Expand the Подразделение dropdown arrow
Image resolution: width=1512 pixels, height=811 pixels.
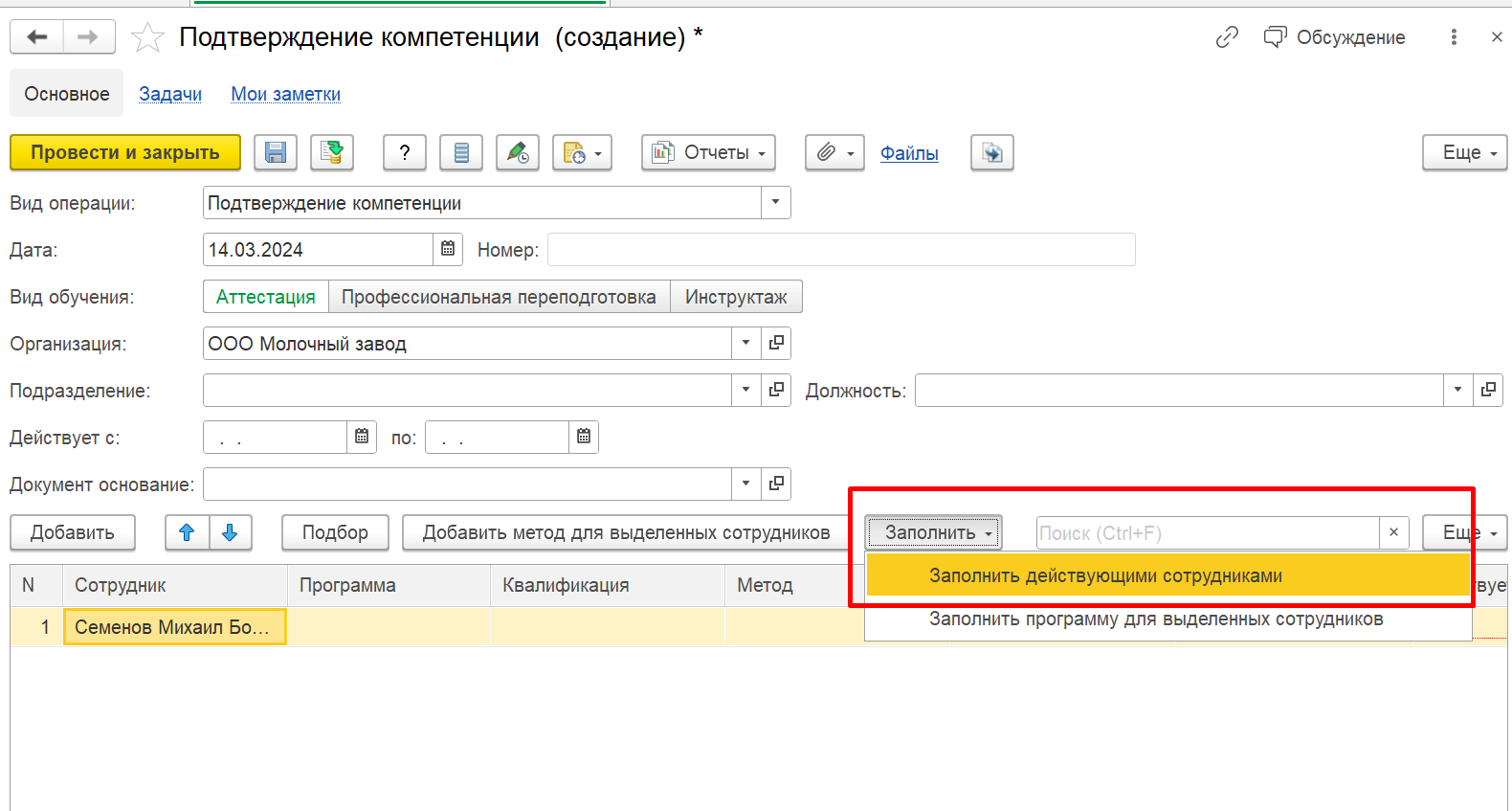(x=746, y=391)
